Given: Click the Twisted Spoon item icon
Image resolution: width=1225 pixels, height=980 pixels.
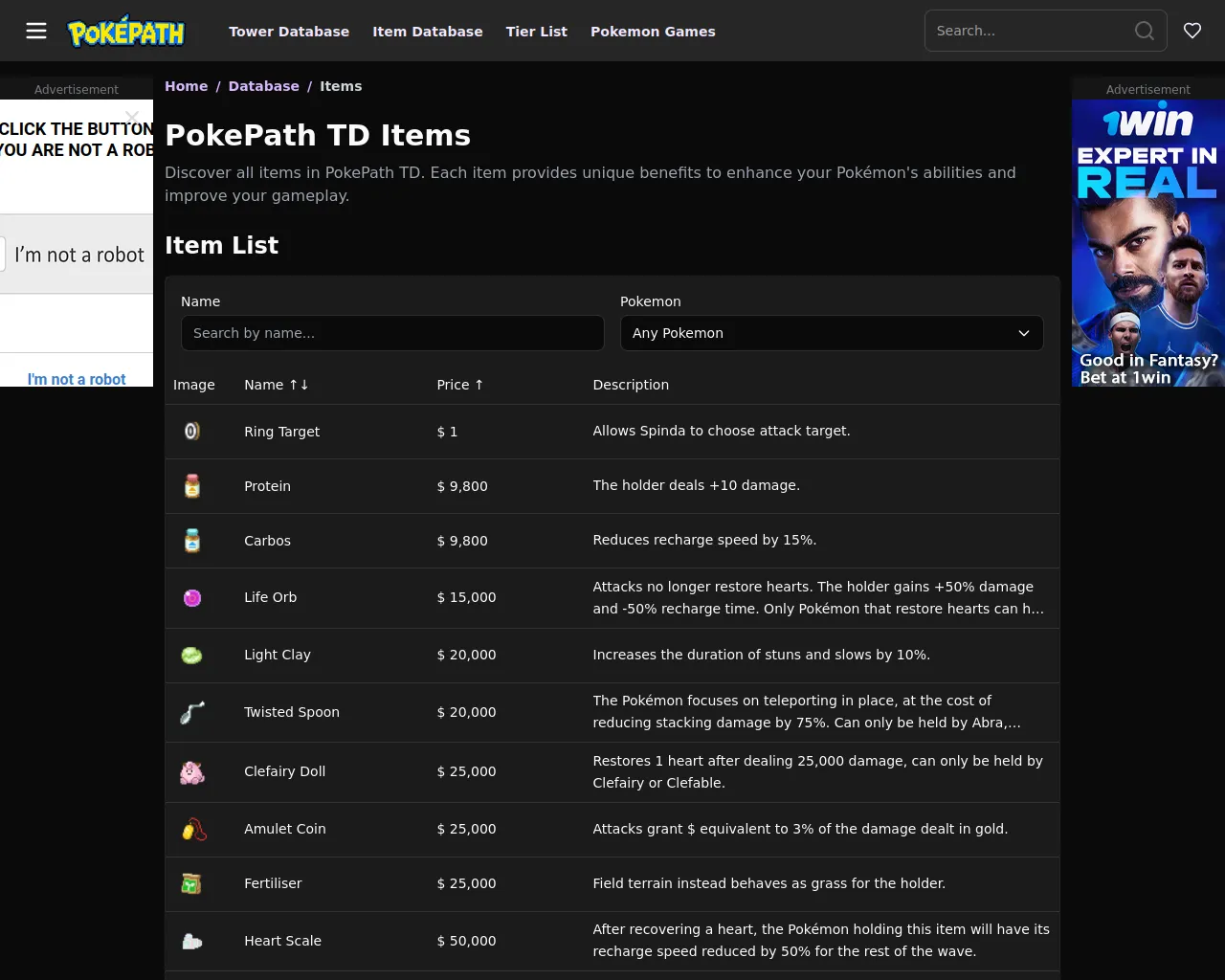Looking at the screenshot, I should [192, 712].
